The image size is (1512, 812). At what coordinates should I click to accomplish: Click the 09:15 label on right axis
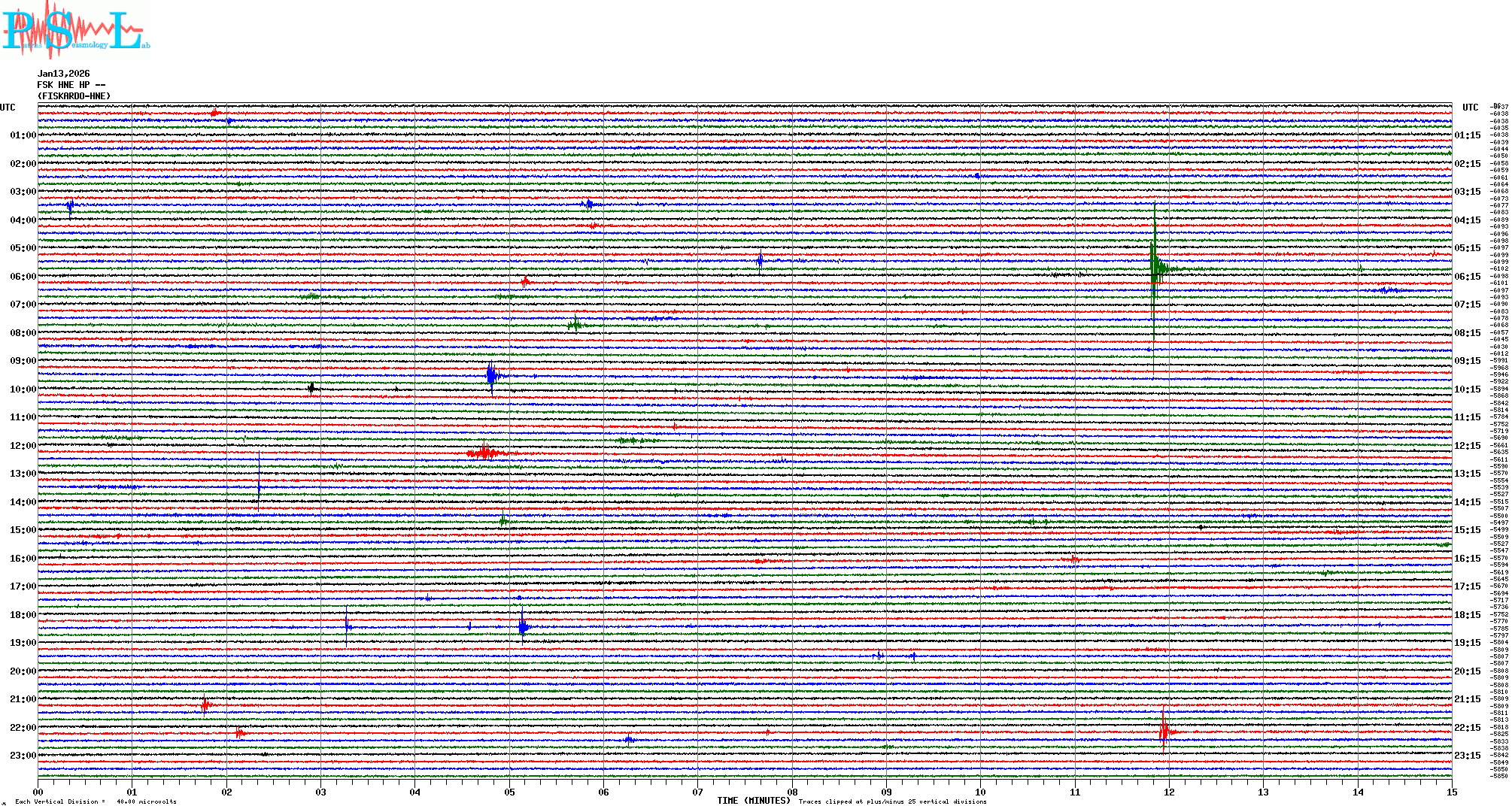[1467, 361]
